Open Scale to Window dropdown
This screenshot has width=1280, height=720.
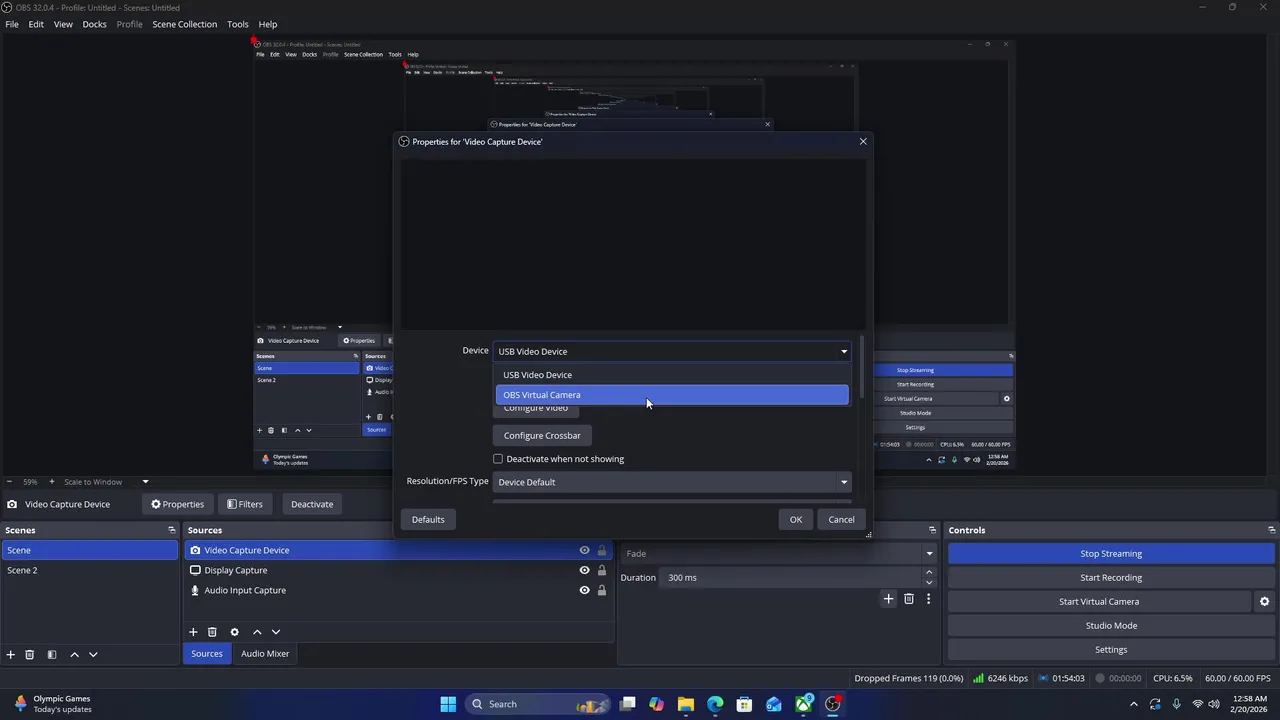106,482
